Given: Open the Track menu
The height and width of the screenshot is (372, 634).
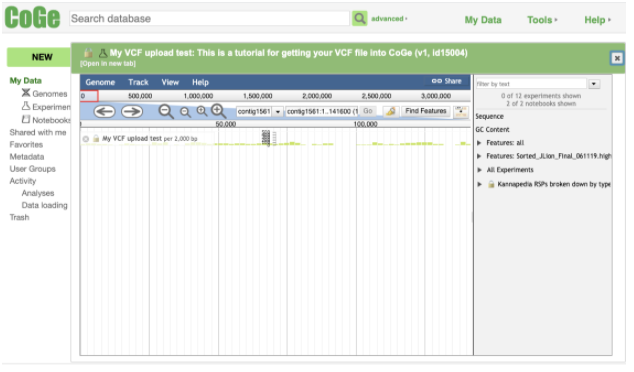Looking at the screenshot, I should 138,82.
